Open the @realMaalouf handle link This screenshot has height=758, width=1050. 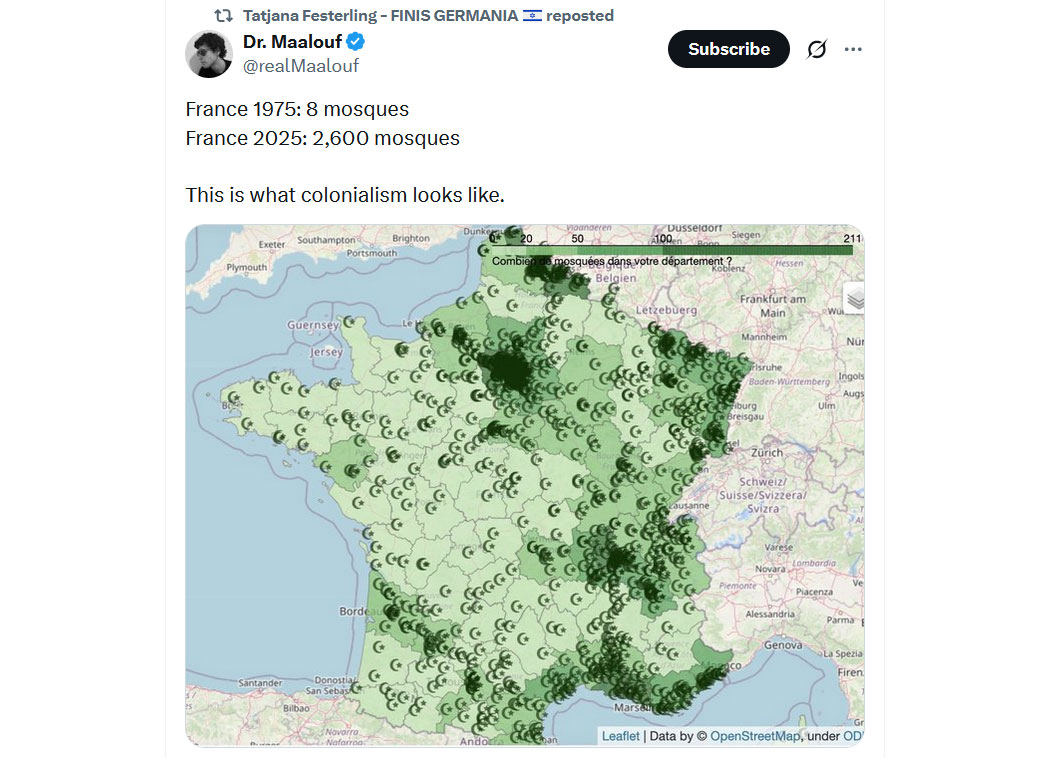[301, 66]
